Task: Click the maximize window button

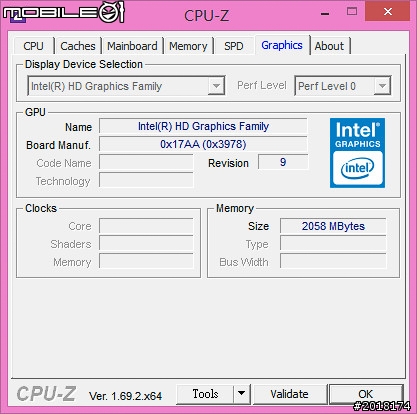Action: point(352,12)
